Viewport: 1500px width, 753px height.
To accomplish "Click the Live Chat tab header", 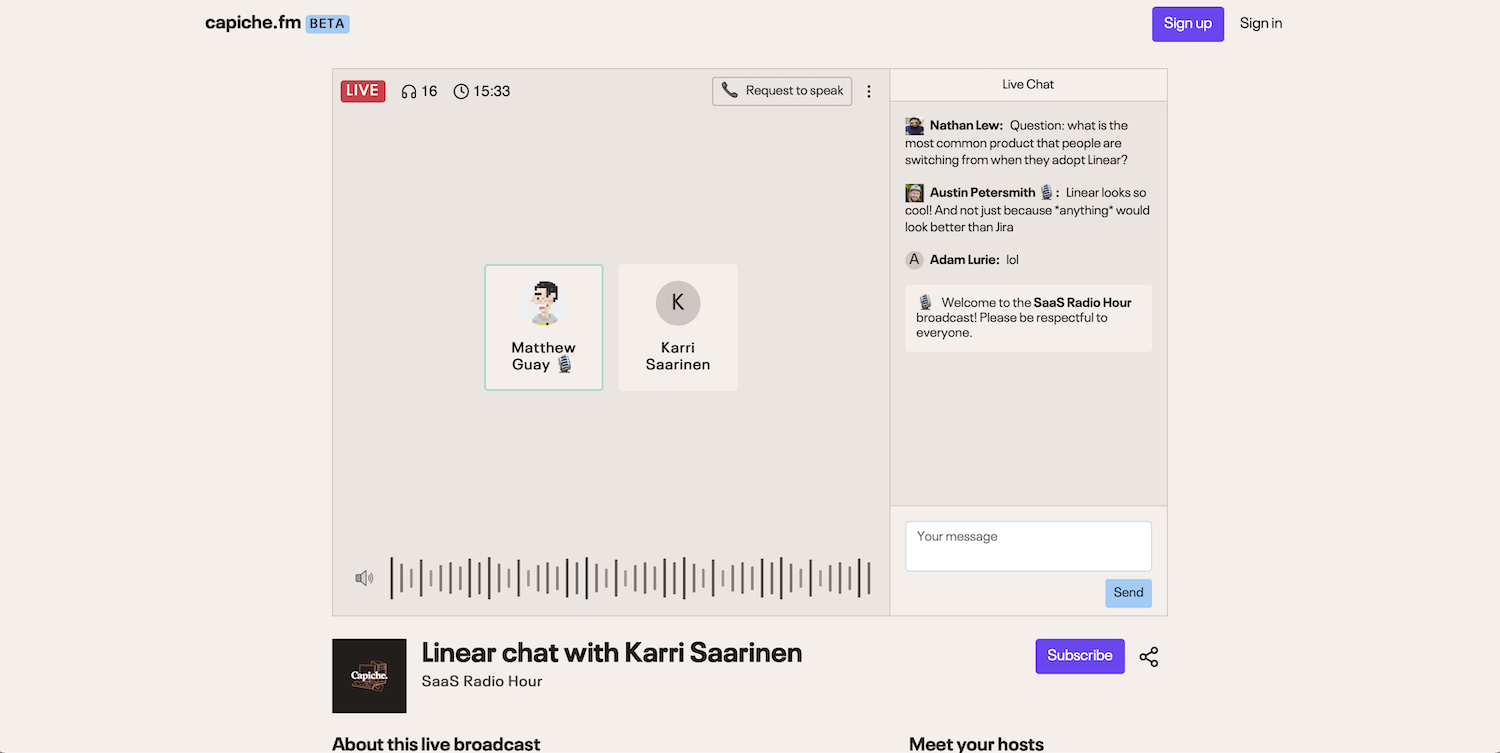I will pyautogui.click(x=1028, y=85).
